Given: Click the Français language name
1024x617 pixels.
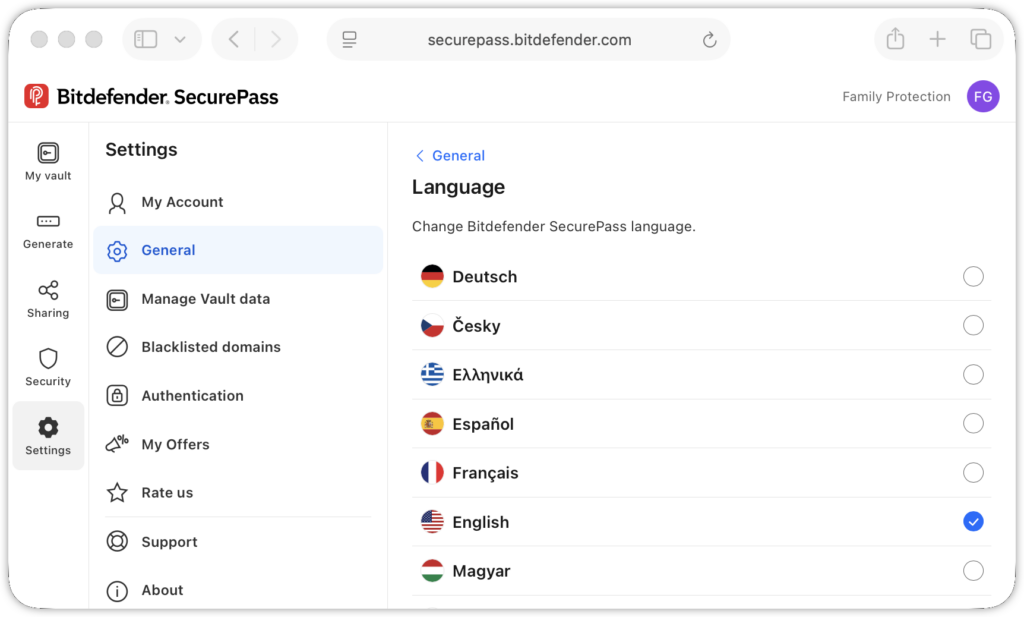Looking at the screenshot, I should coord(485,473).
